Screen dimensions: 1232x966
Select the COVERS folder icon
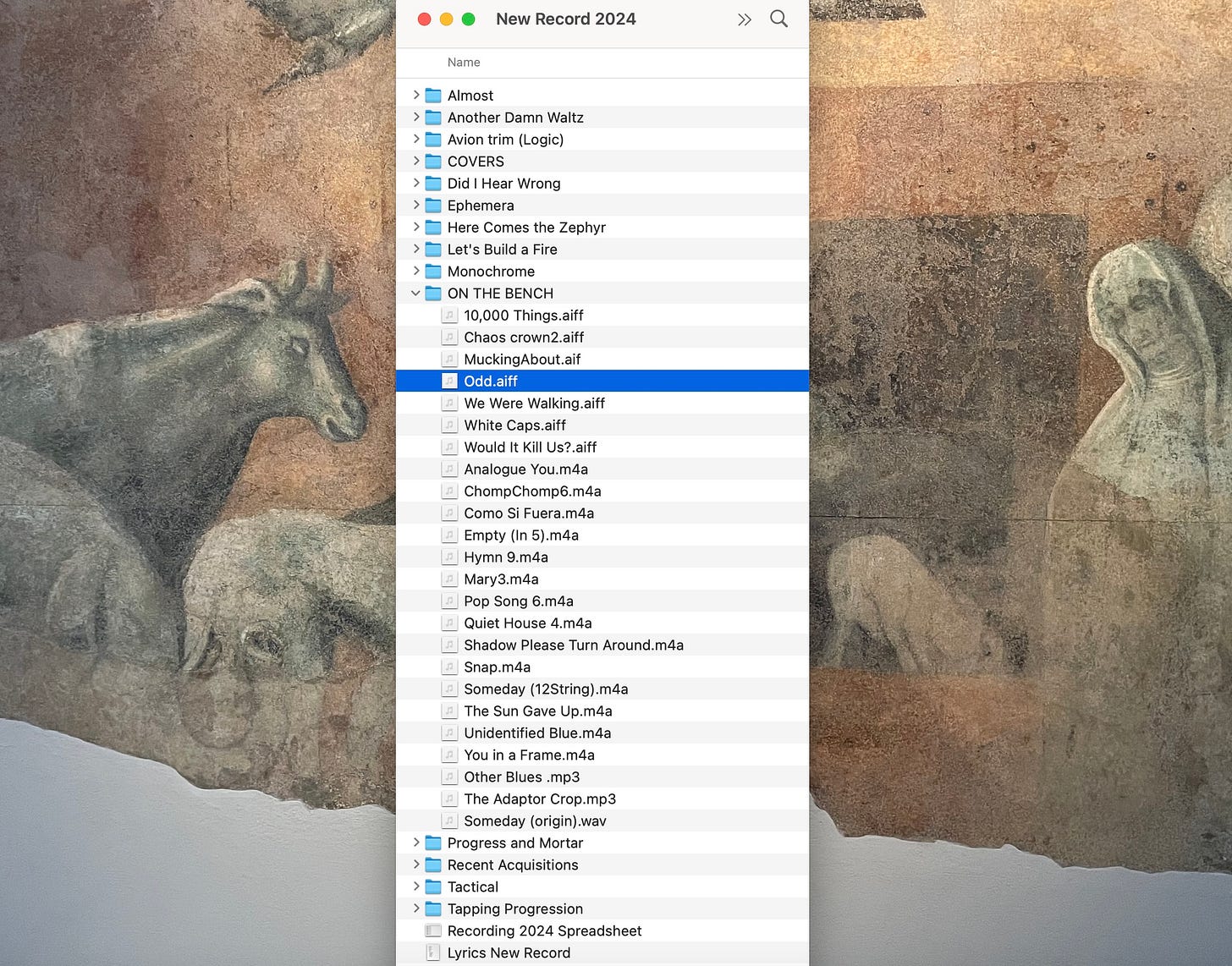(433, 162)
